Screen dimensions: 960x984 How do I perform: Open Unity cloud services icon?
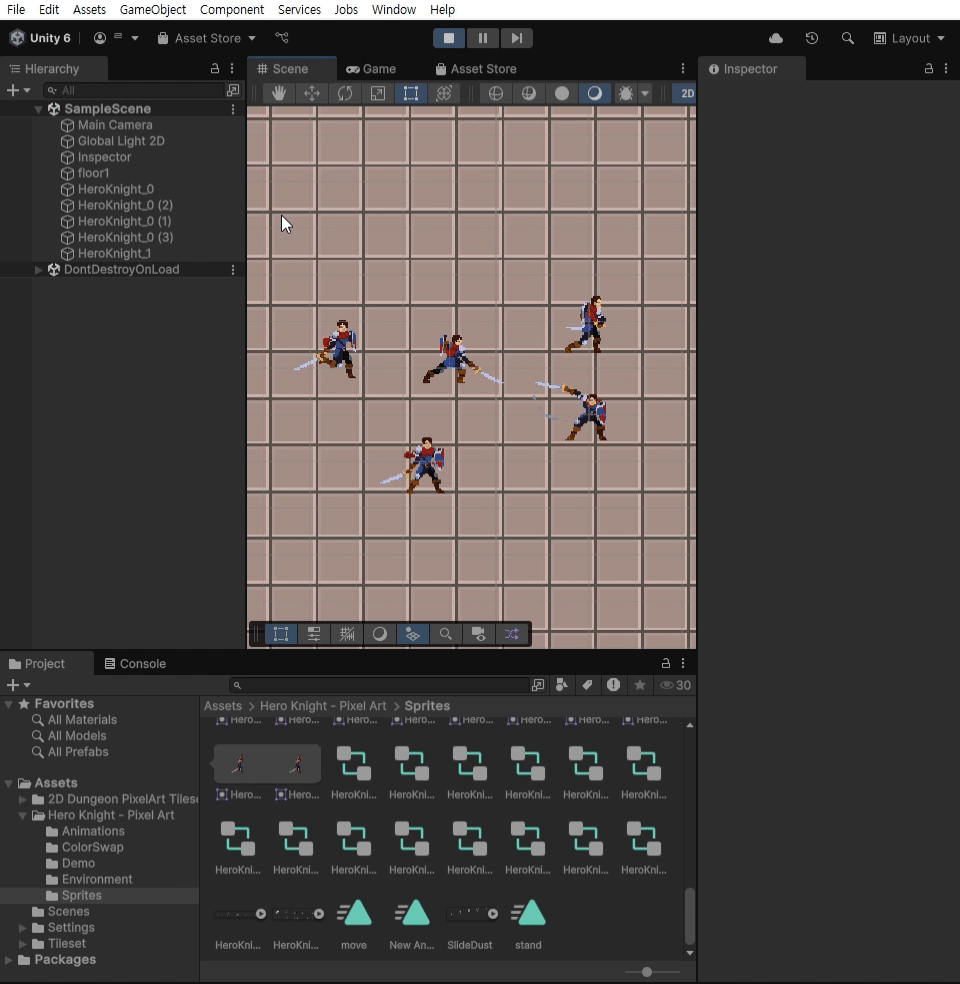[x=776, y=38]
